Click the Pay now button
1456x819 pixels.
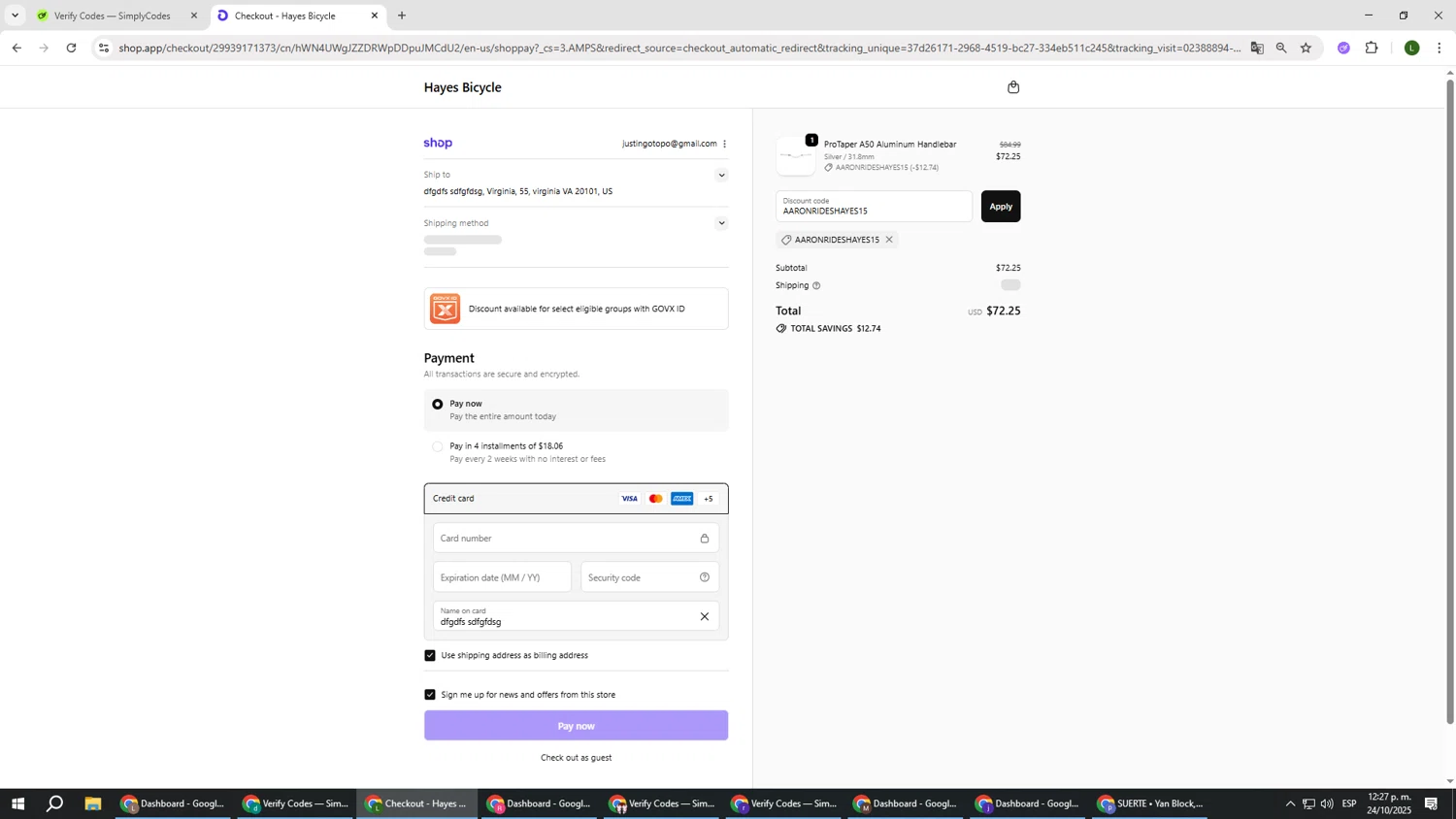(577, 726)
